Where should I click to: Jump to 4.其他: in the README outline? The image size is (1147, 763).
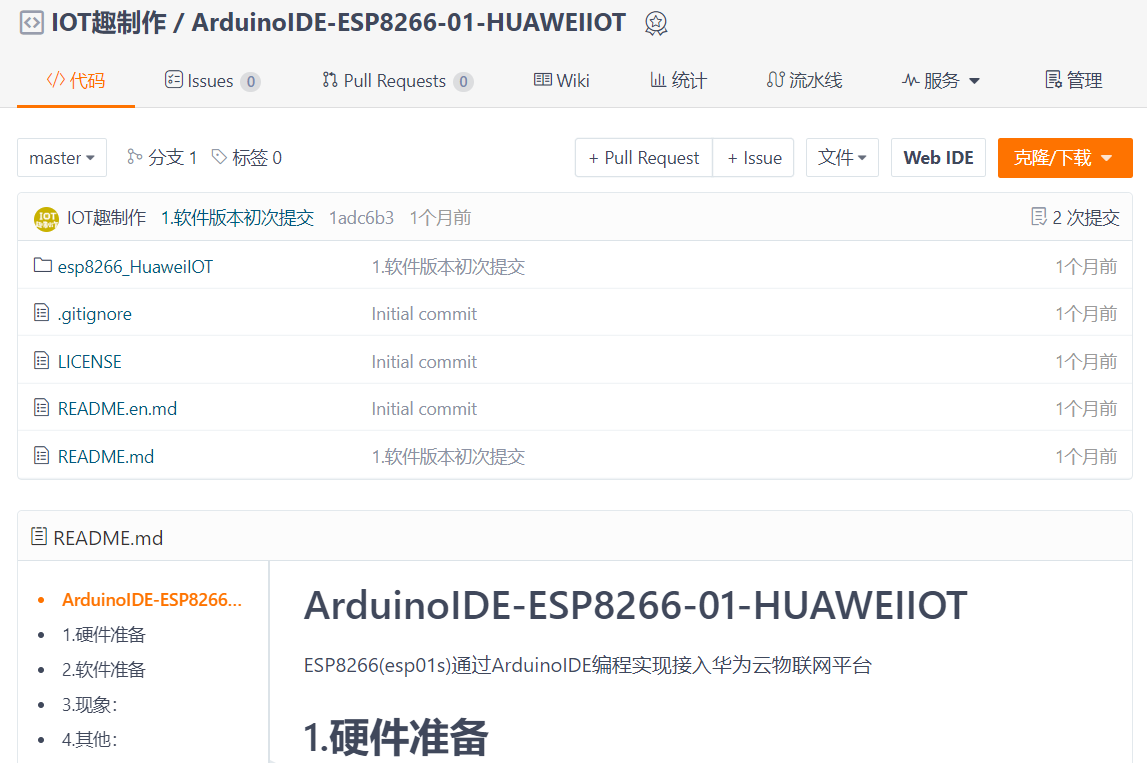(89, 740)
